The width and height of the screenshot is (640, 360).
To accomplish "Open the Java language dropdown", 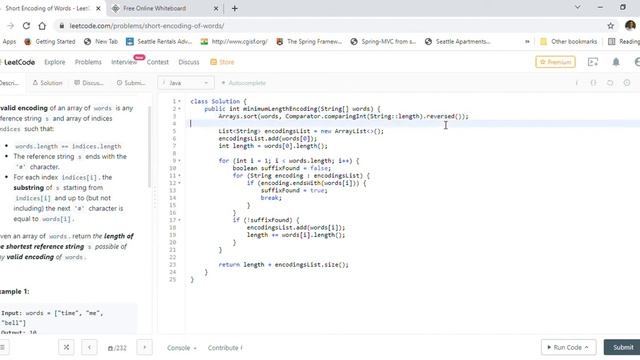I will 186,83.
